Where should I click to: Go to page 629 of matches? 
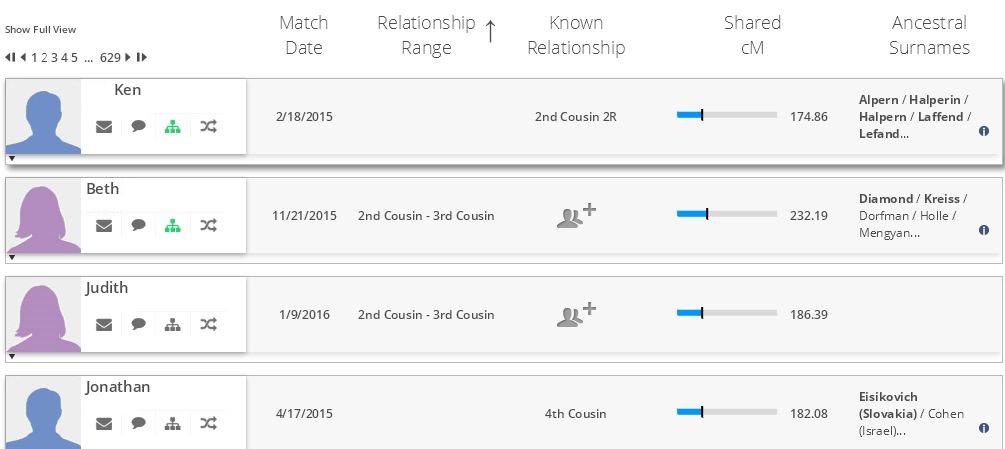coord(110,58)
